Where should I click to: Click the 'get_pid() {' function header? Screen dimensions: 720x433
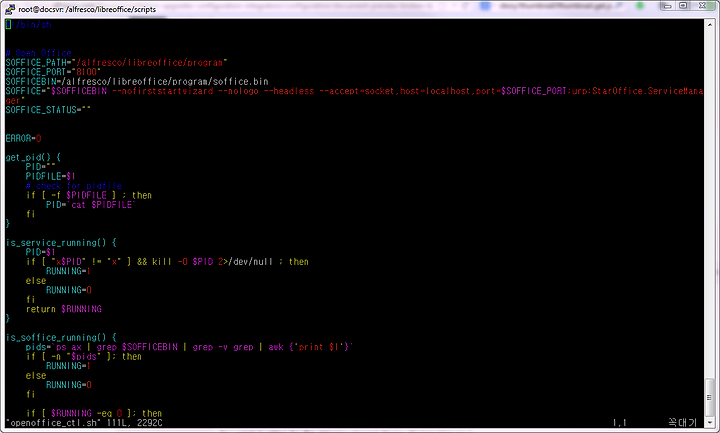pos(33,157)
